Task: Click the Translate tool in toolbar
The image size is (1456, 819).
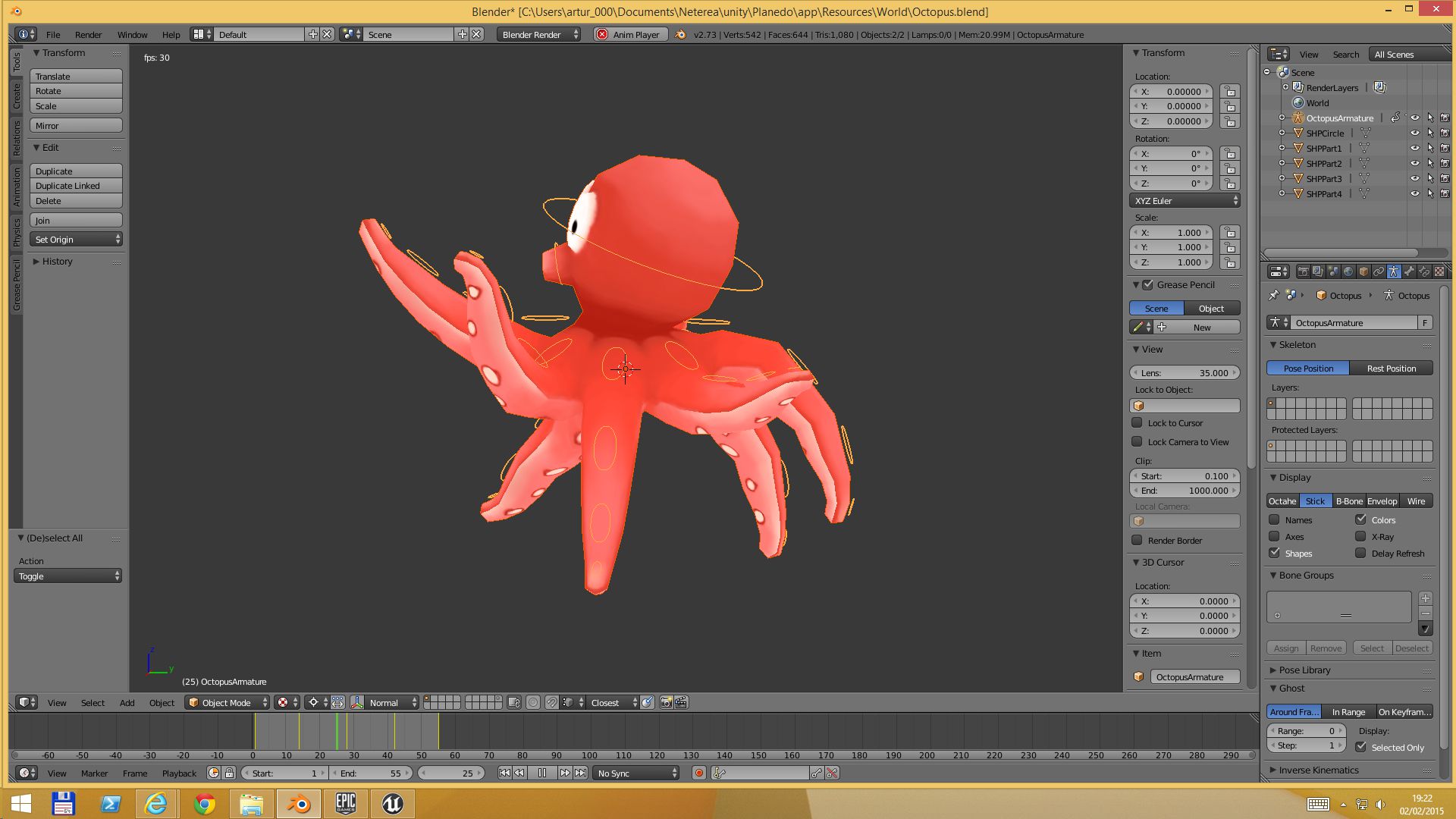Action: click(76, 75)
